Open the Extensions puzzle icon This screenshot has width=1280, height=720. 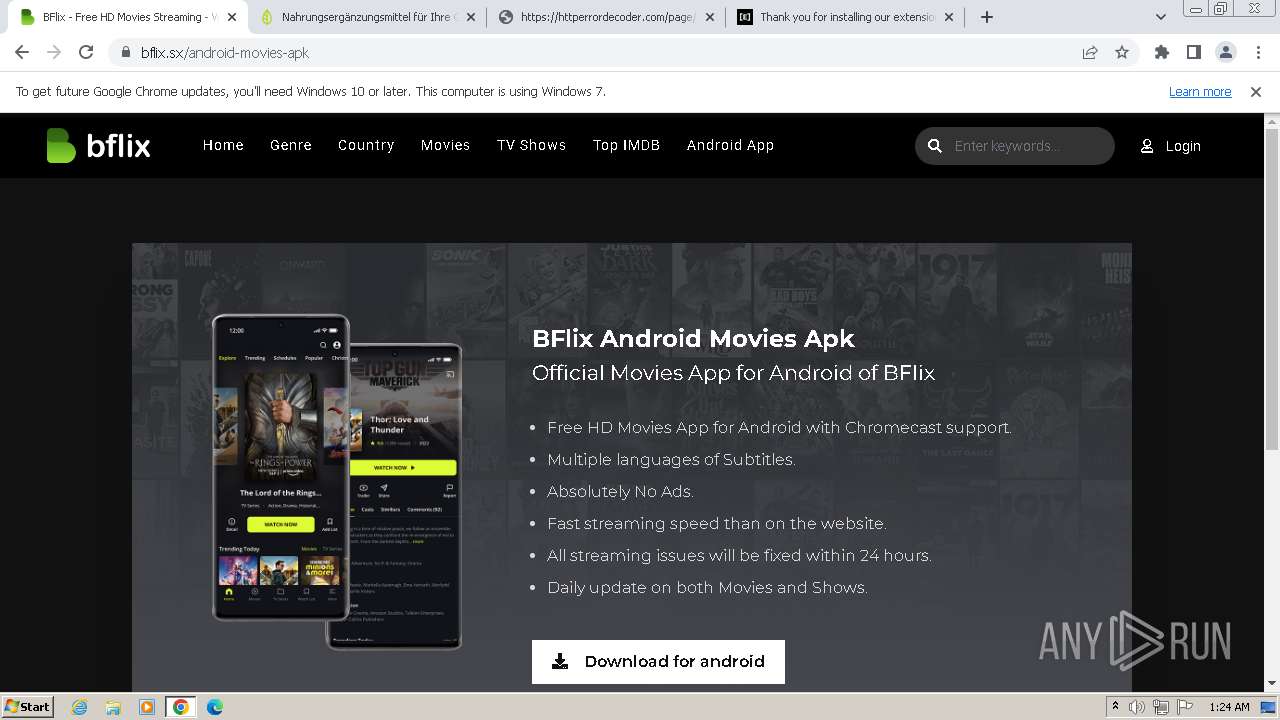[1161, 52]
